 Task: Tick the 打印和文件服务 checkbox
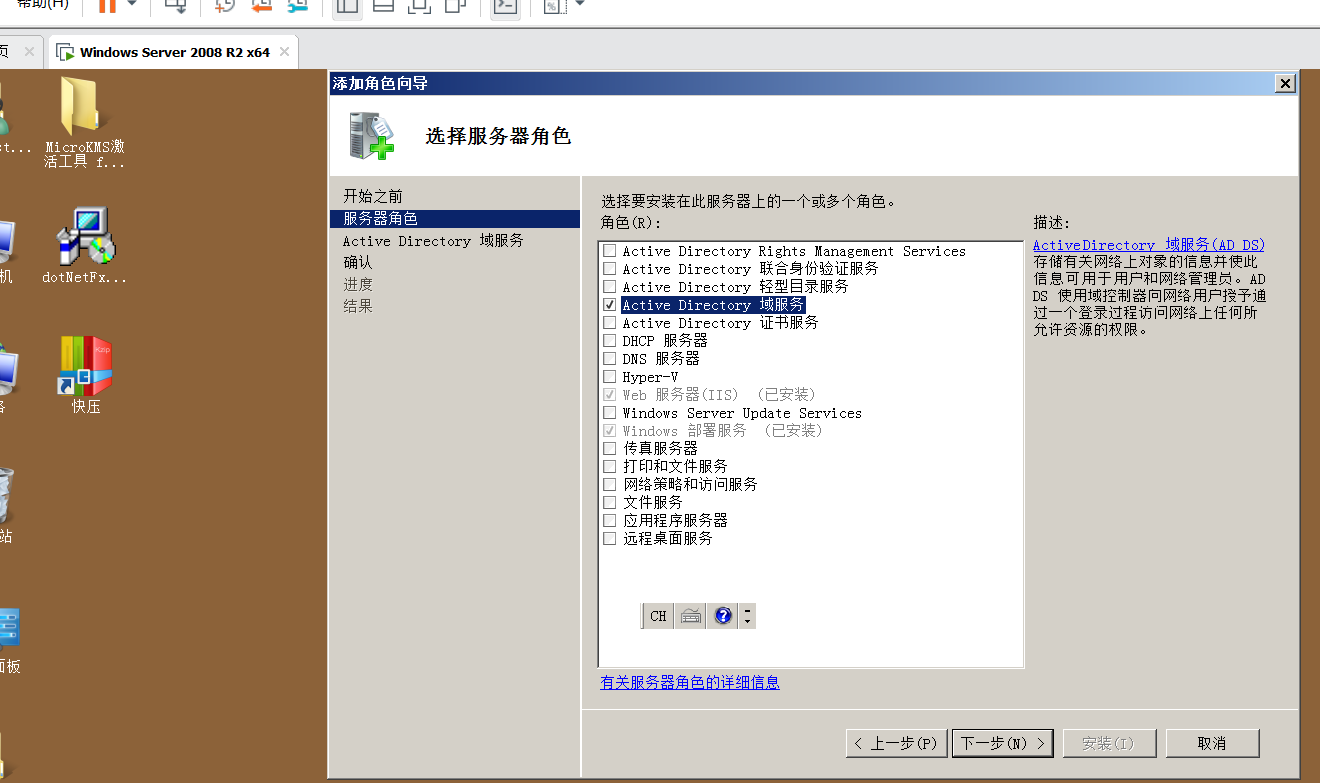pos(610,467)
